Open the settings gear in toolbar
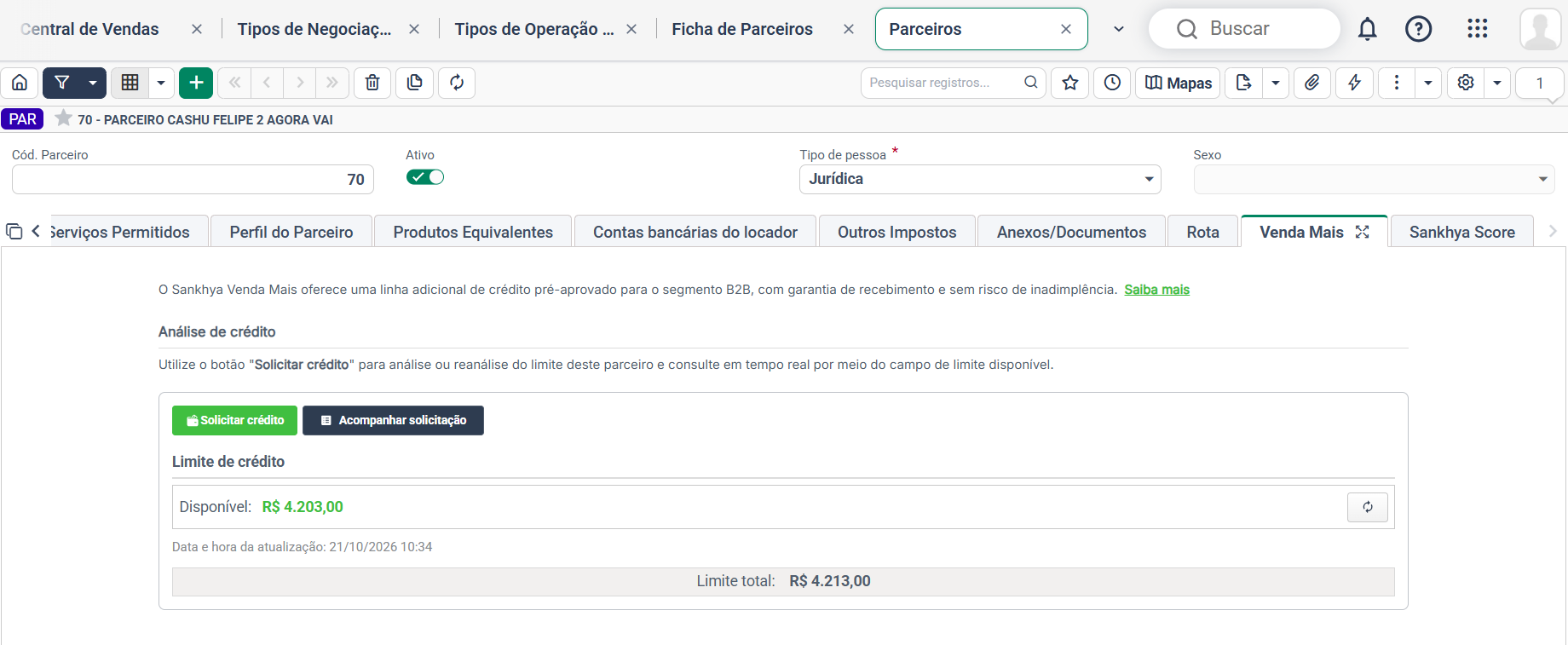 1466,83
